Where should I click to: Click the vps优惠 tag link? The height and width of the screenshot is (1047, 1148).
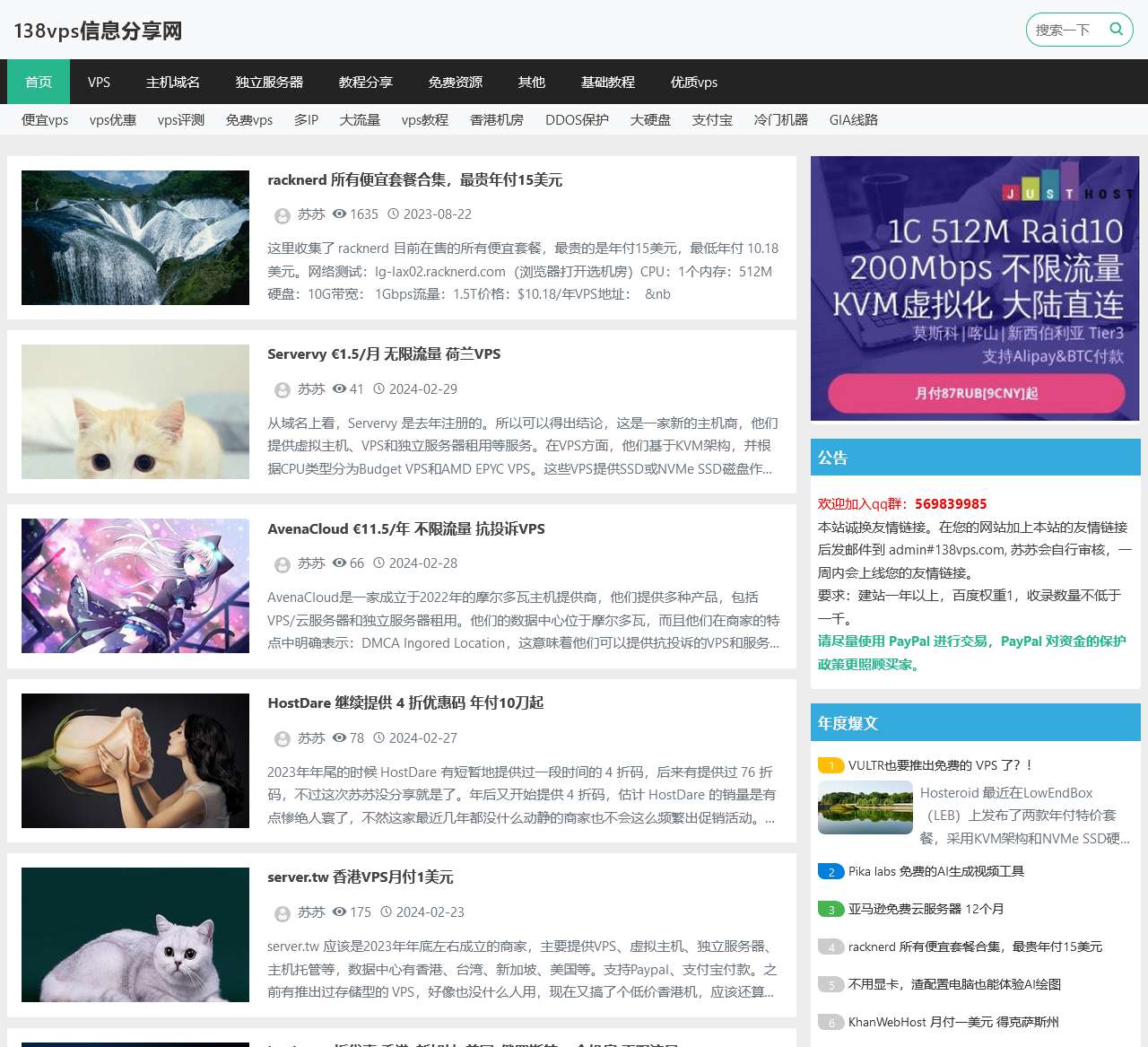pos(113,119)
